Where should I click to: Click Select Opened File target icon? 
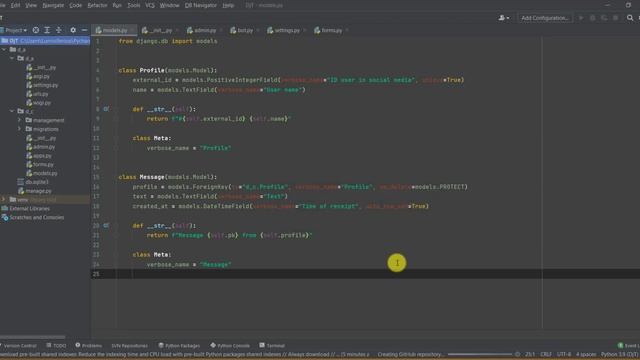click(x=36, y=30)
